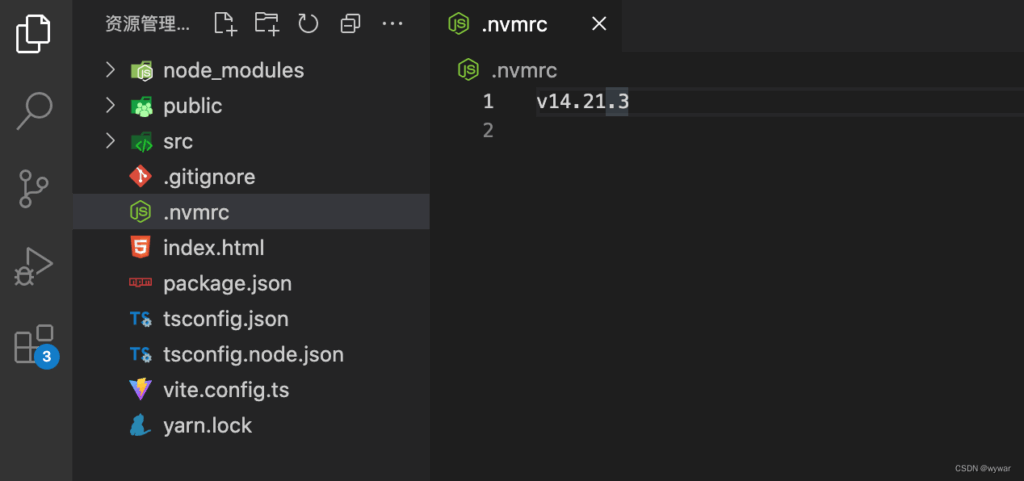Open the public folder
Viewport: 1024px width, 481px height.
click(193, 106)
